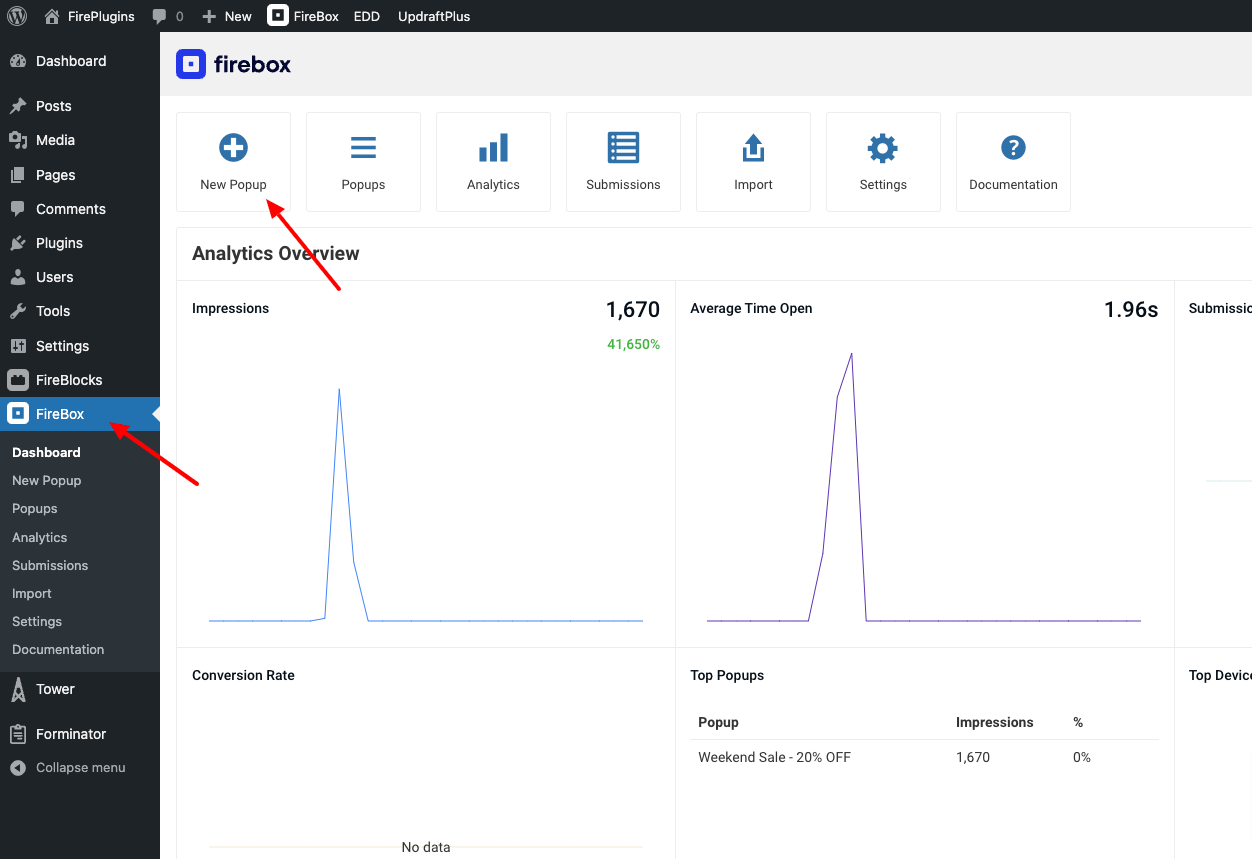Screen dimensions: 1252x859
Task: Click the No data label in Conversion Rate
Action: [426, 847]
